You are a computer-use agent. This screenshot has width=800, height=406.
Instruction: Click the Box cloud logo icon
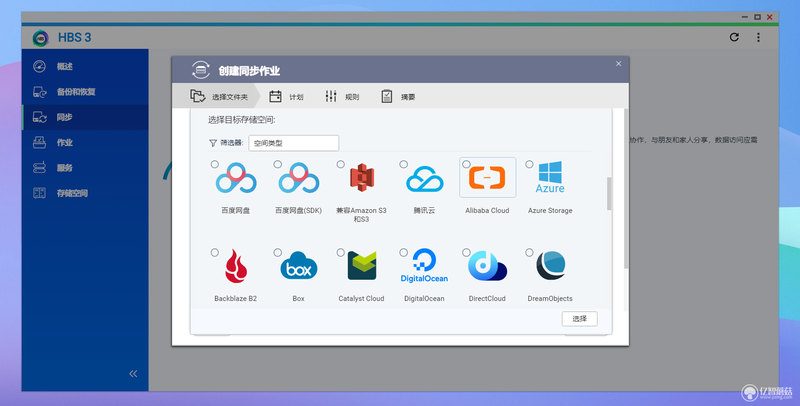pyautogui.click(x=298, y=266)
